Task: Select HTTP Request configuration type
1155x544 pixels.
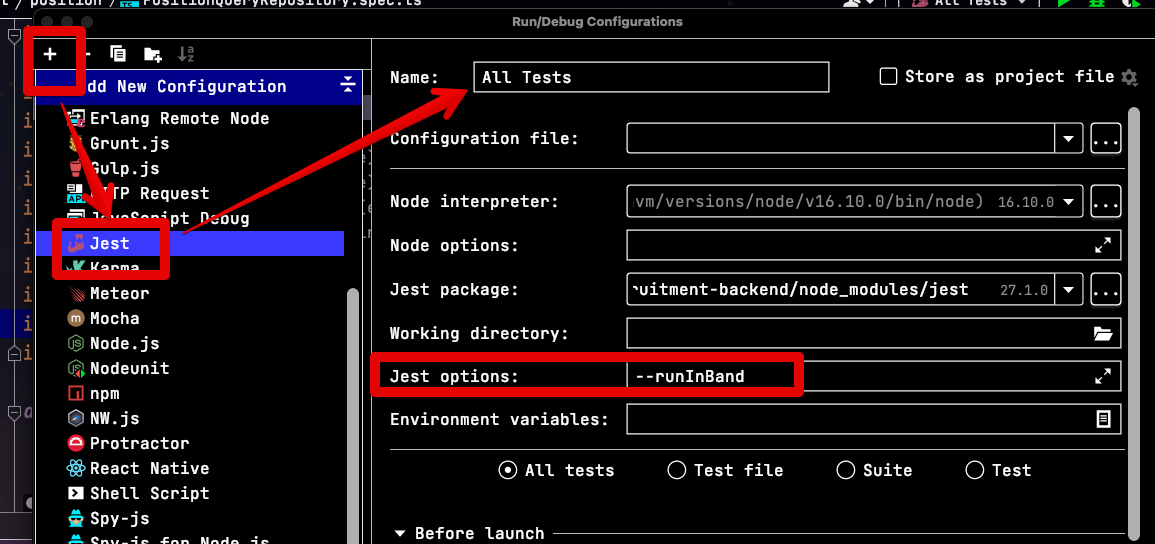Action: coord(138,194)
